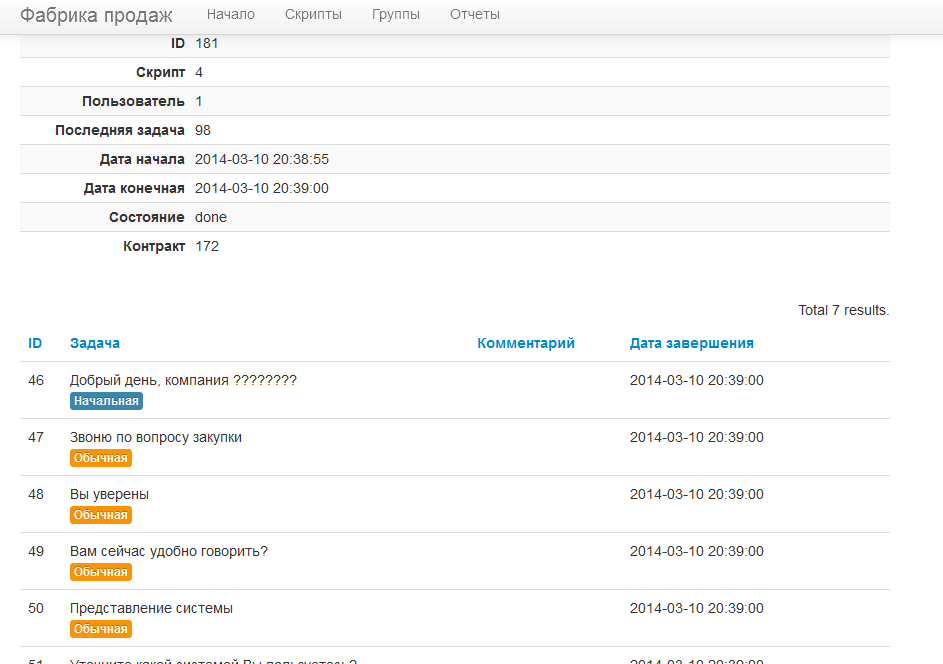Click completion date in row 48

pyautogui.click(x=696, y=494)
